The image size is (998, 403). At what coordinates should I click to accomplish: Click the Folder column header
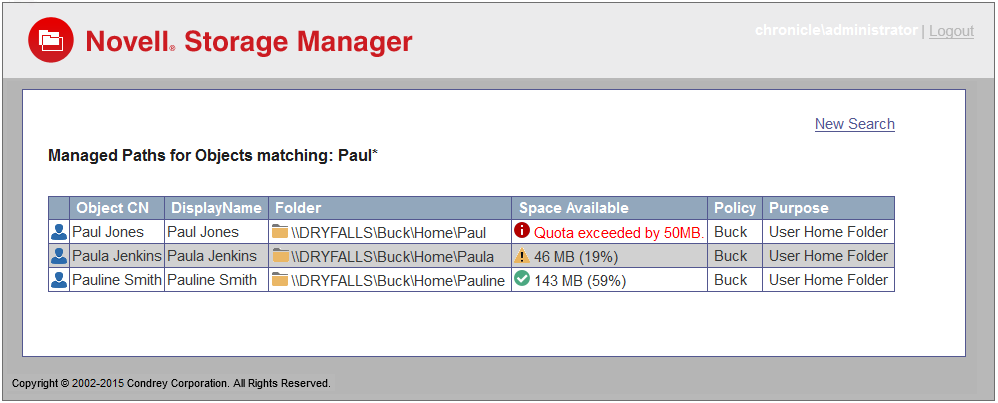point(298,208)
